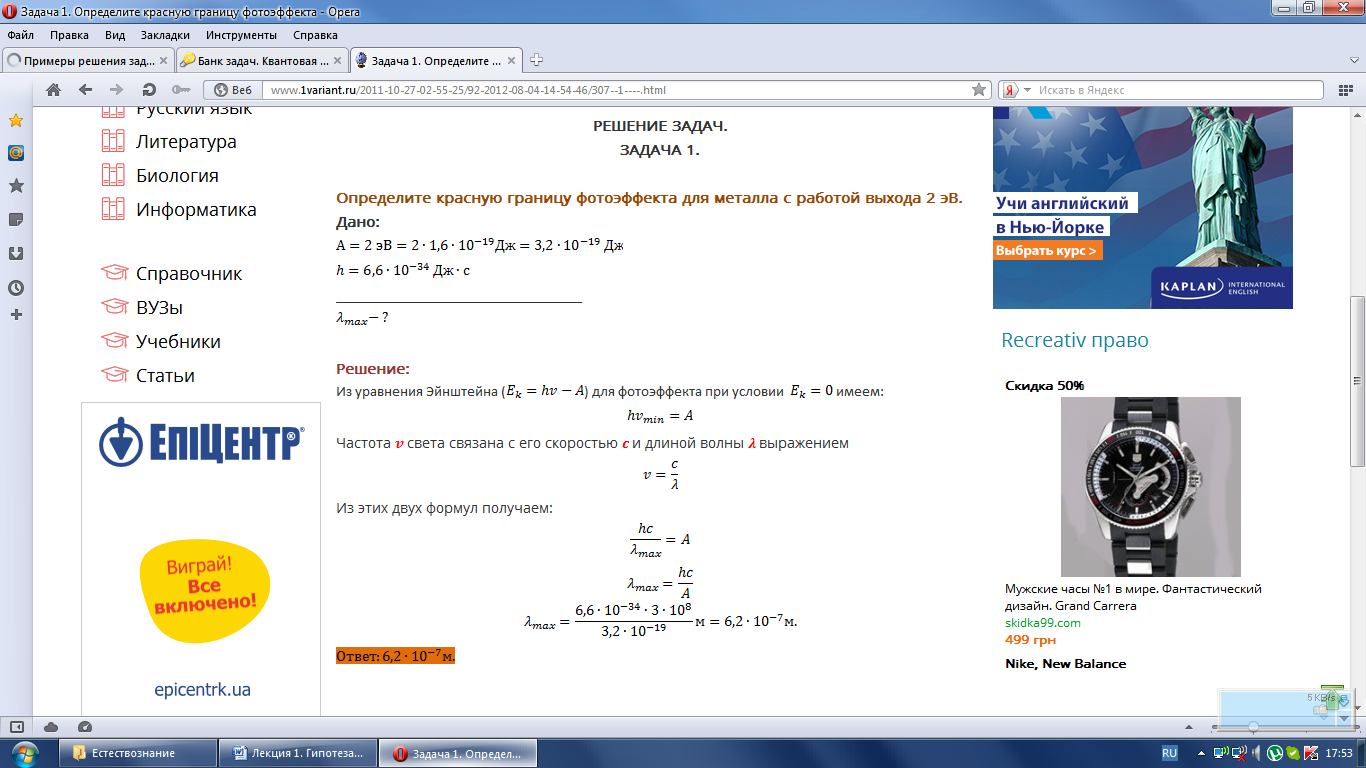Open the Downloads panel in sidebar

click(x=16, y=253)
